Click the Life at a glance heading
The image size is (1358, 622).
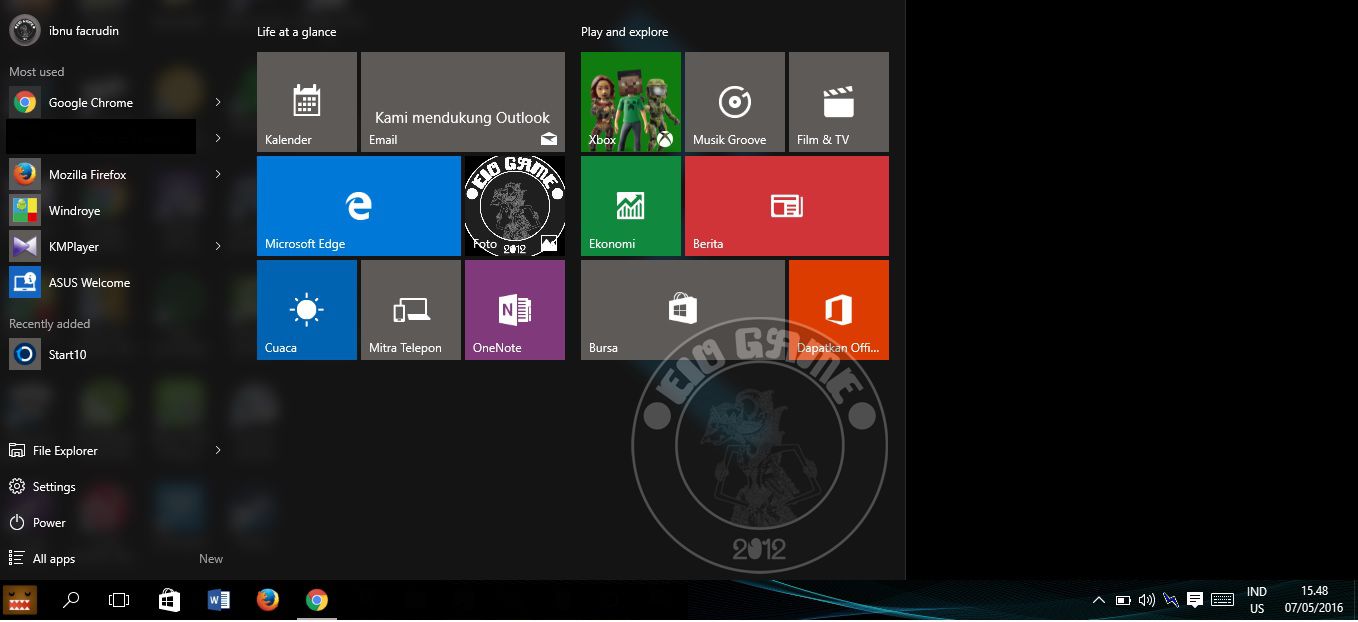pyautogui.click(x=296, y=32)
